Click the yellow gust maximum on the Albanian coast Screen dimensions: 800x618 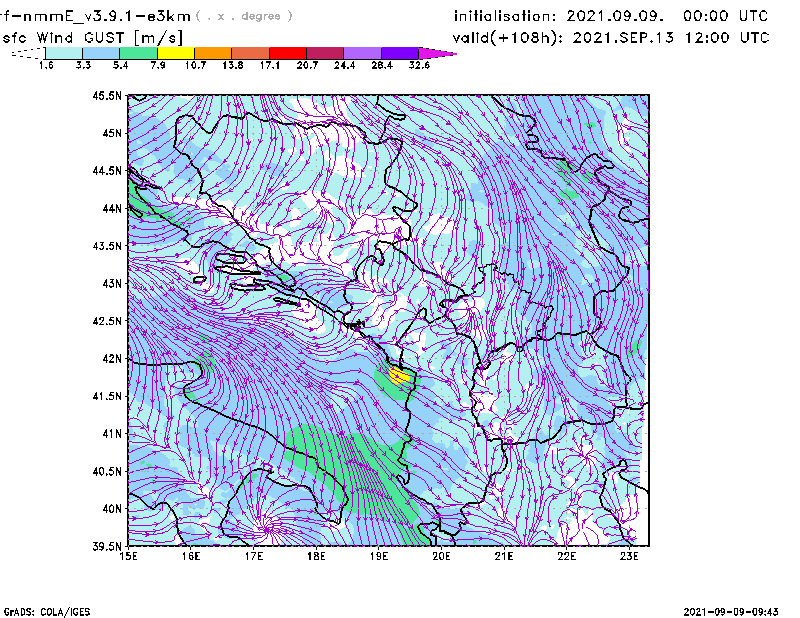(399, 375)
